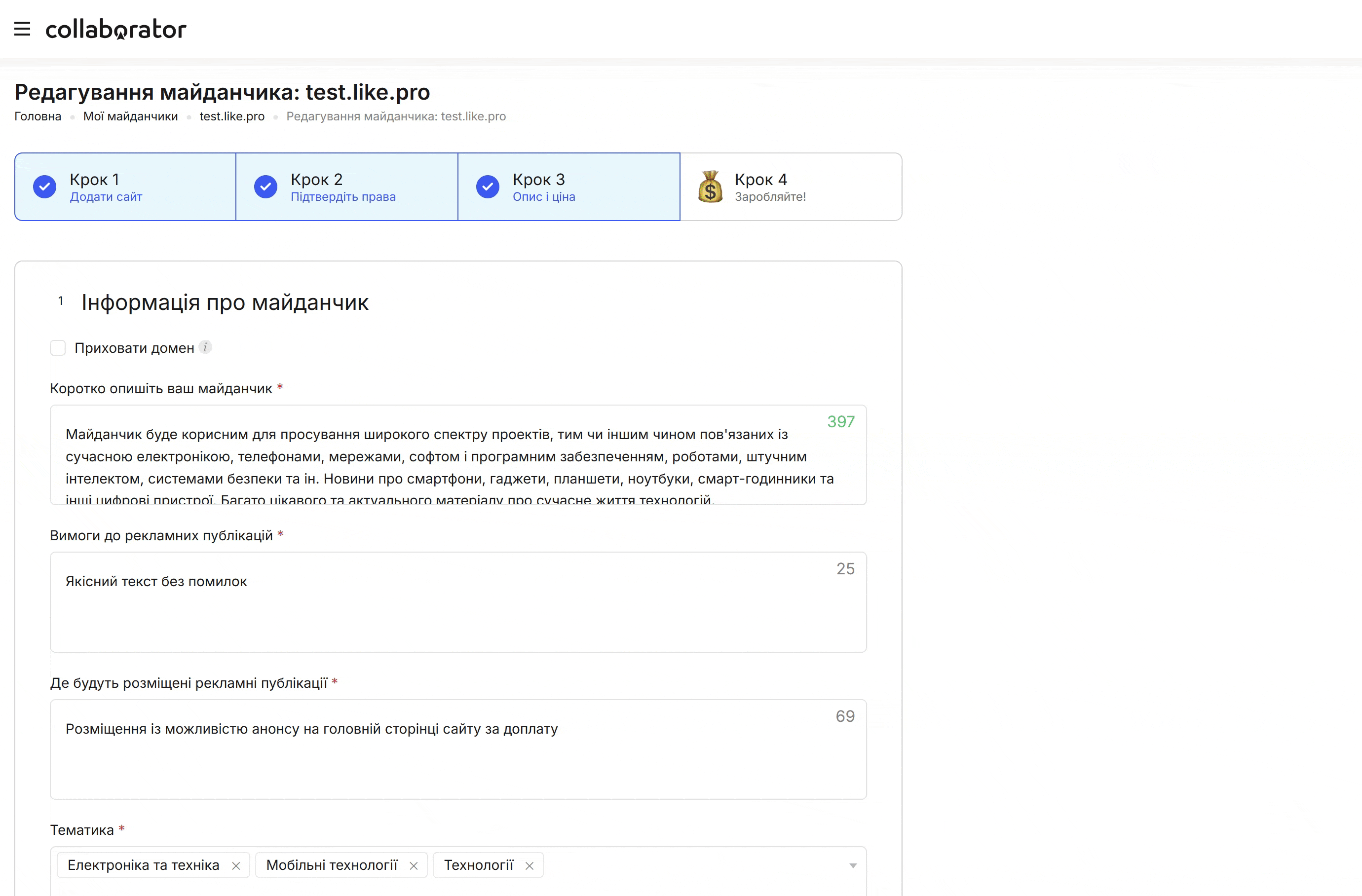Expand the Тематика dropdown arrow
Image resolution: width=1362 pixels, height=896 pixels.
pos(853,866)
